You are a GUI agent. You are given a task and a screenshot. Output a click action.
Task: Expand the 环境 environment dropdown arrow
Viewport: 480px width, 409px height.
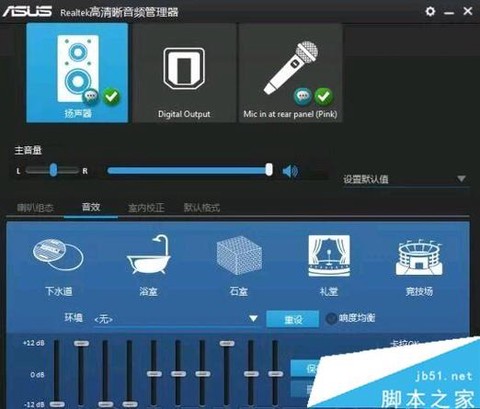253,318
